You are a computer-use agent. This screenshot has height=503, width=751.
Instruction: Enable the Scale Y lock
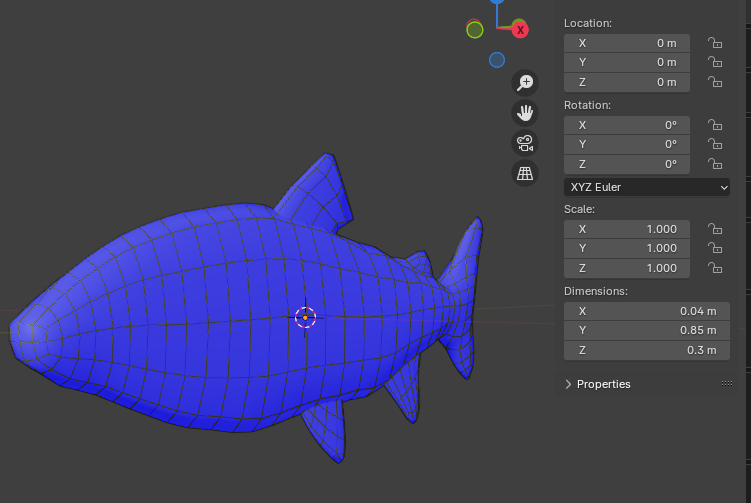(x=715, y=248)
